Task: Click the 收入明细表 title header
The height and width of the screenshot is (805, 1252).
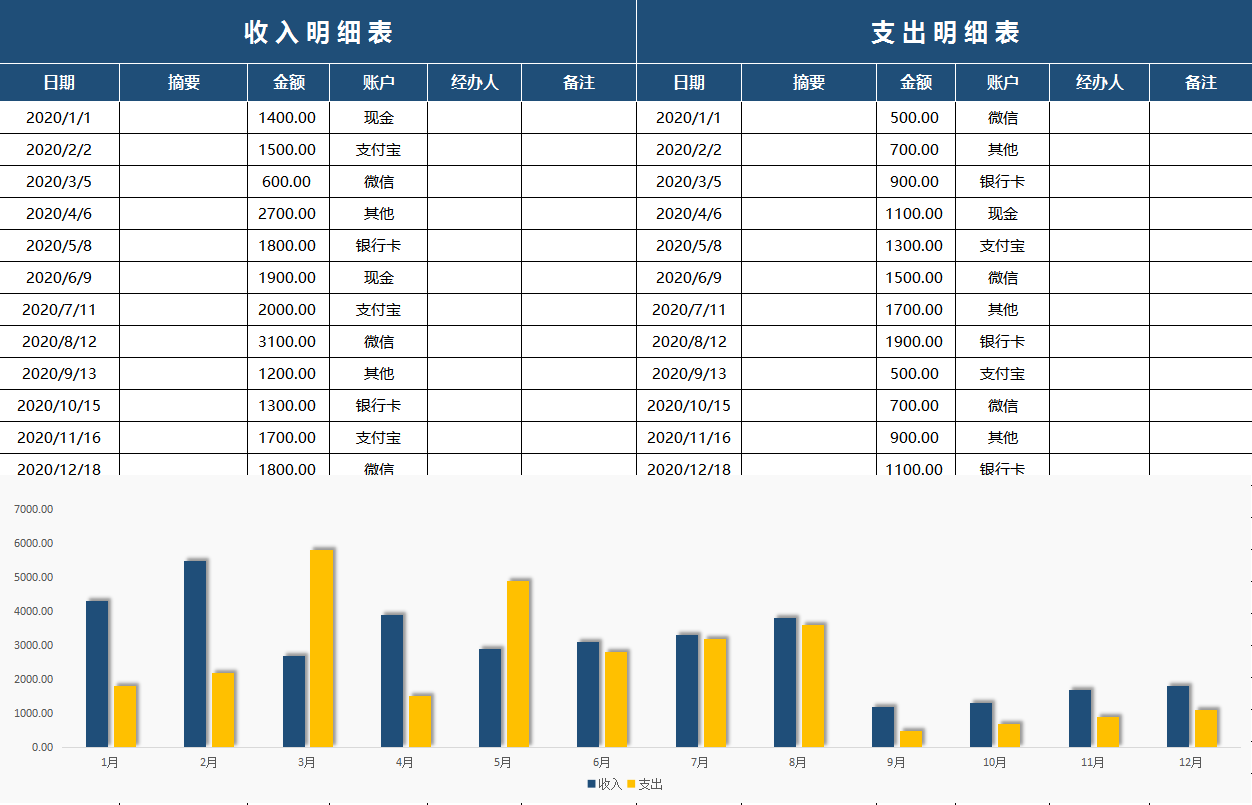Action: tap(318, 32)
